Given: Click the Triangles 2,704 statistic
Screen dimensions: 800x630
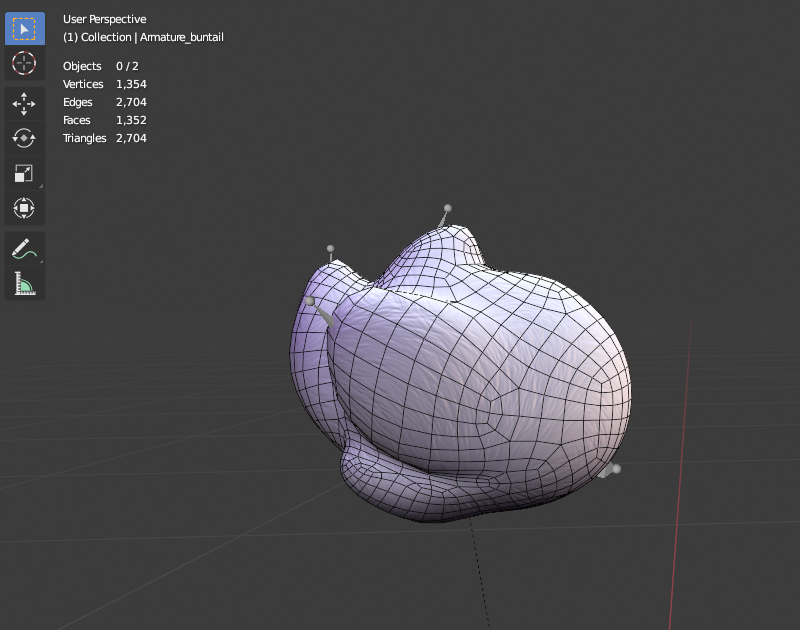Looking at the screenshot, I should point(105,138).
